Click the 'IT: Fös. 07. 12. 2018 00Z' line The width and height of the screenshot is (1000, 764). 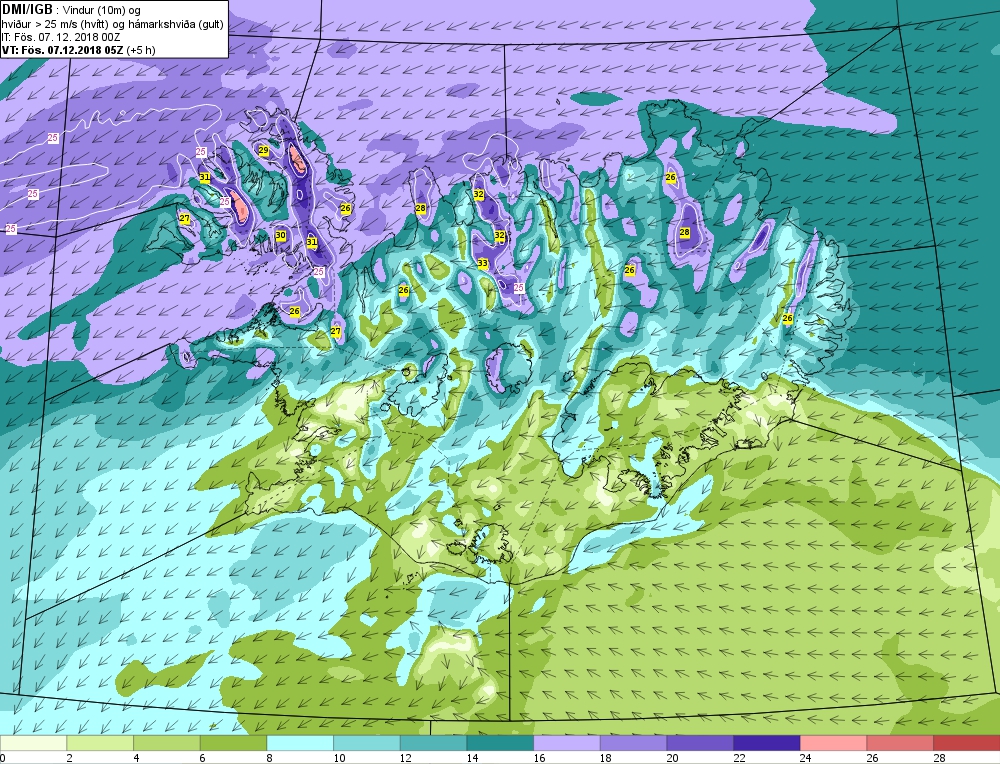[x=61, y=37]
